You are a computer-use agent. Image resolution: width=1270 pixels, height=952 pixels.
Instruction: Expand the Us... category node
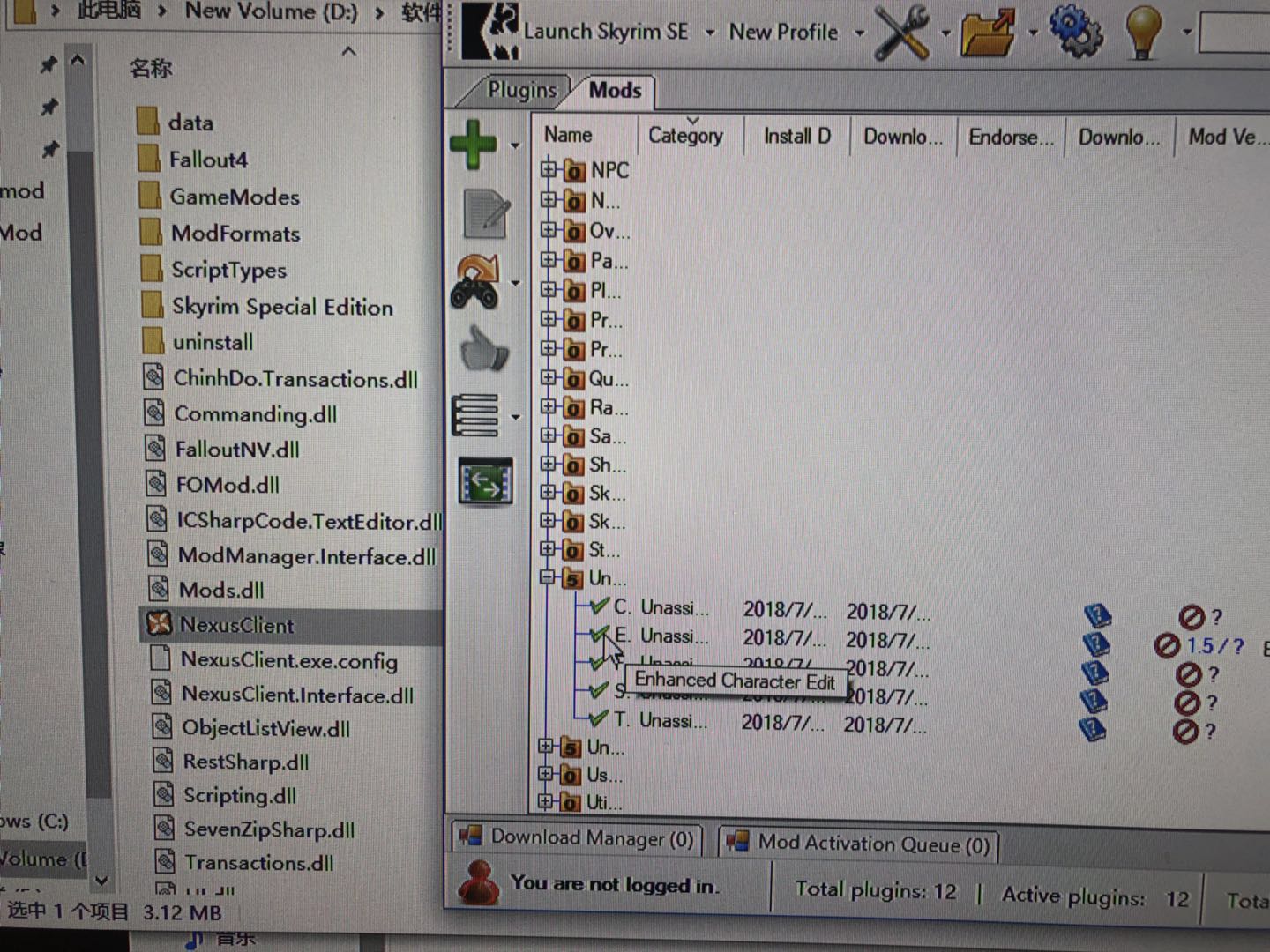coord(547,774)
